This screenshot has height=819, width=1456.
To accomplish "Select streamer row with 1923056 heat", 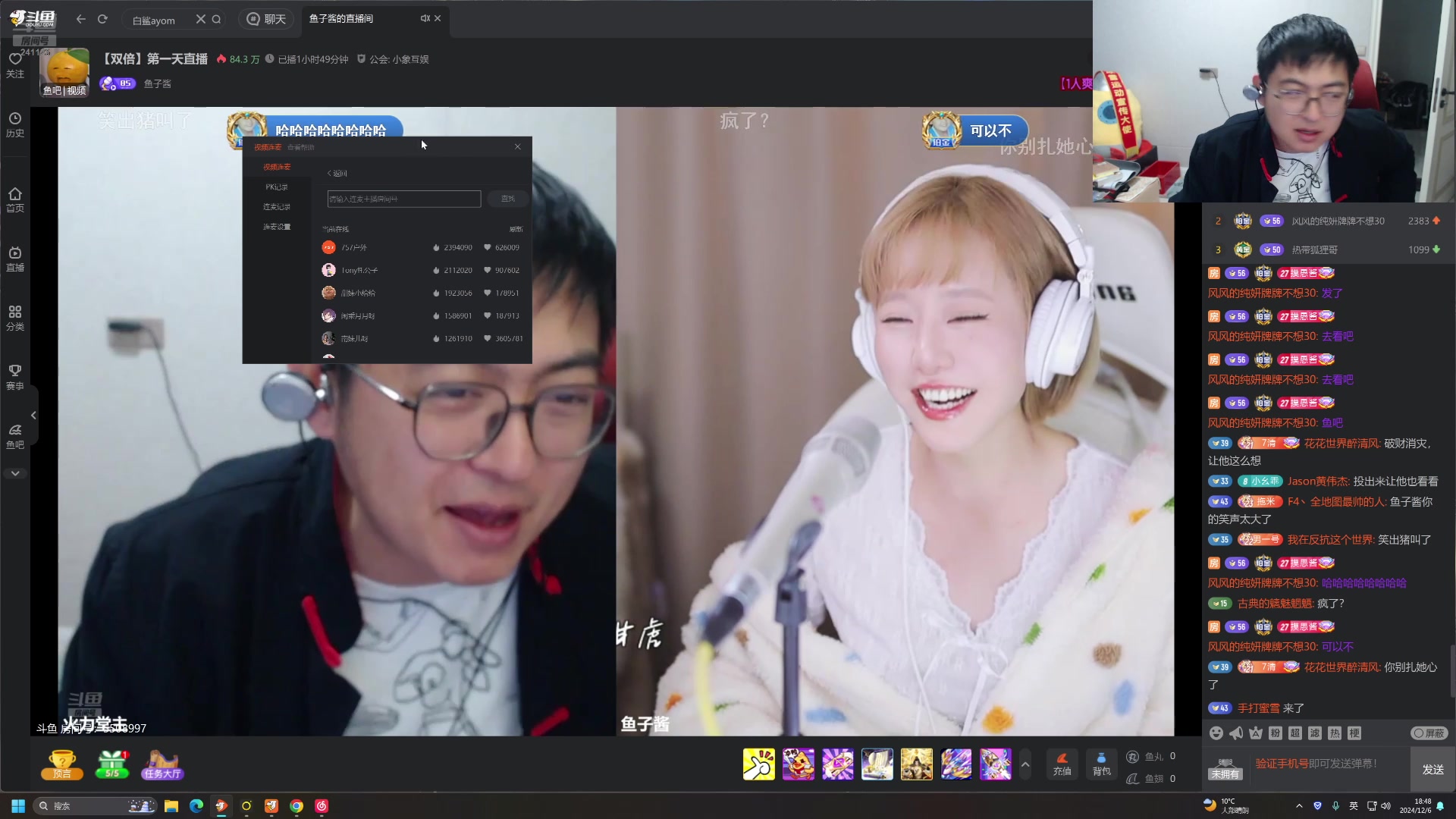I will 422,293.
